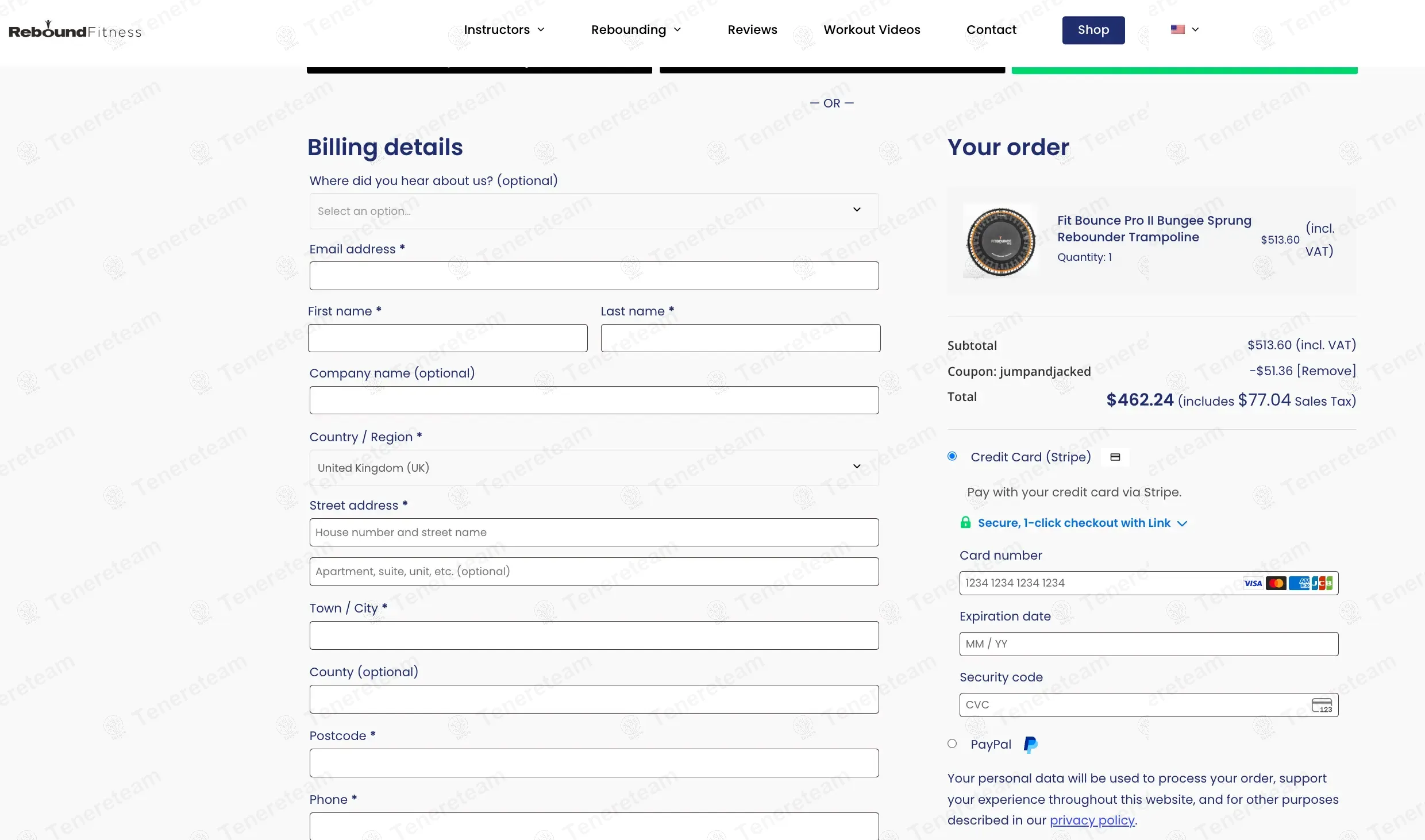Focus the Email address field
This screenshot has width=1425, height=840.
594,276
